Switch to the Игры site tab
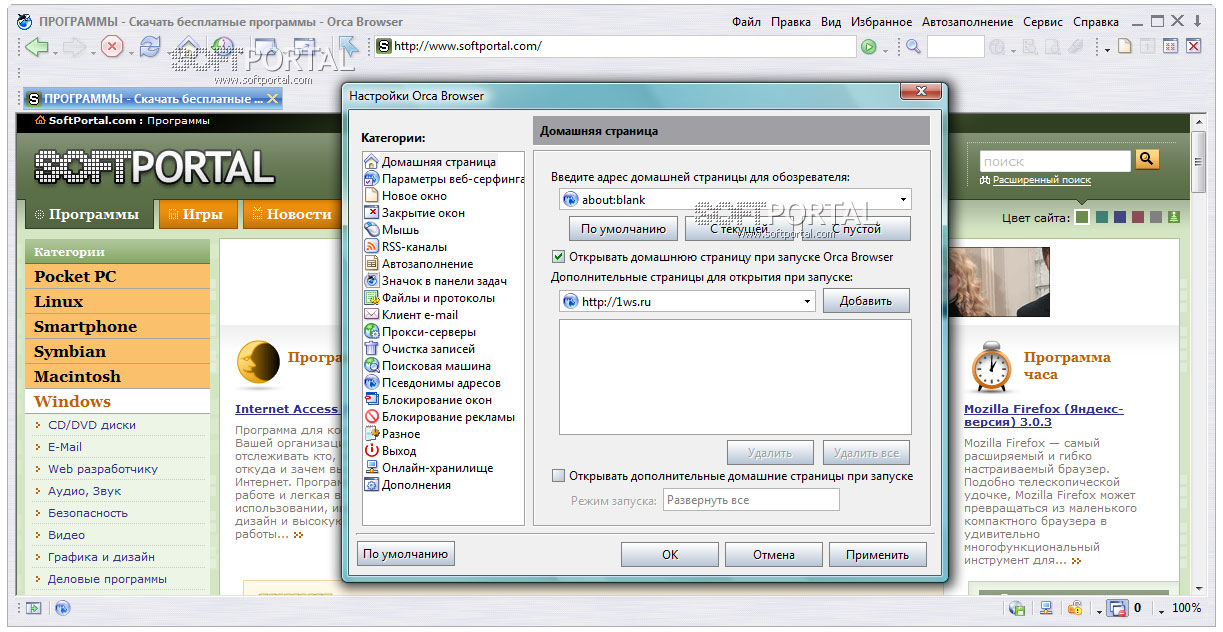Viewport: 1223px width, 632px height. (197, 214)
